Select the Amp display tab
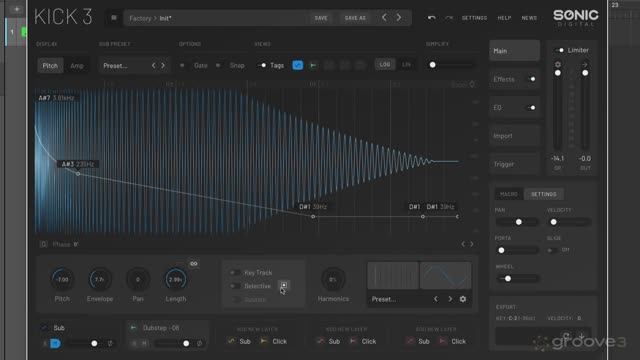The image size is (640, 360). pos(77,66)
